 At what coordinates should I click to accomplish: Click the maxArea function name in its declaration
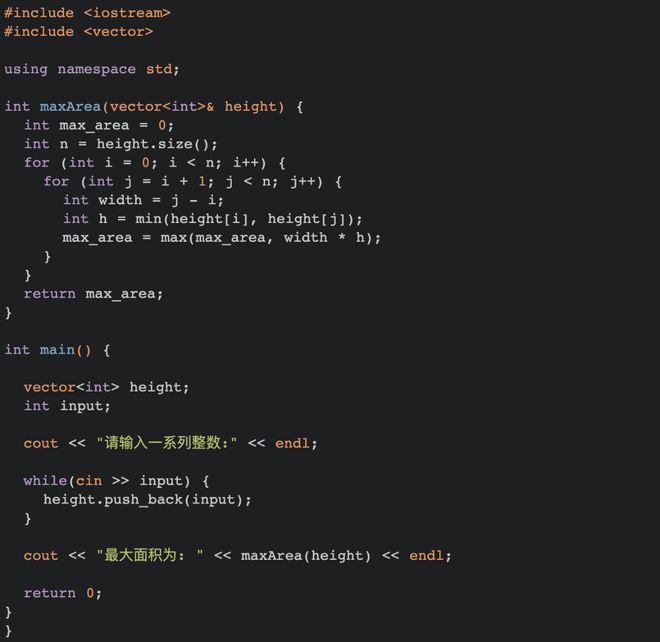[70, 107]
